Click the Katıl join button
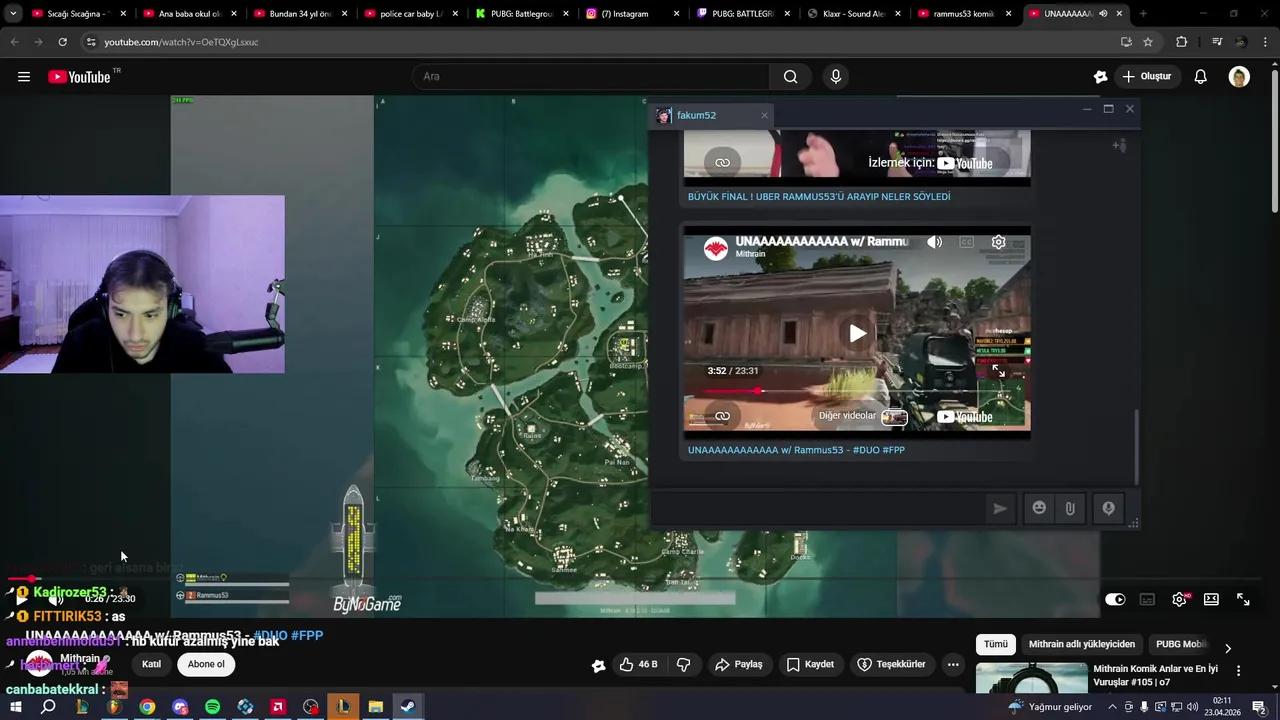The image size is (1280, 720). coord(151,664)
